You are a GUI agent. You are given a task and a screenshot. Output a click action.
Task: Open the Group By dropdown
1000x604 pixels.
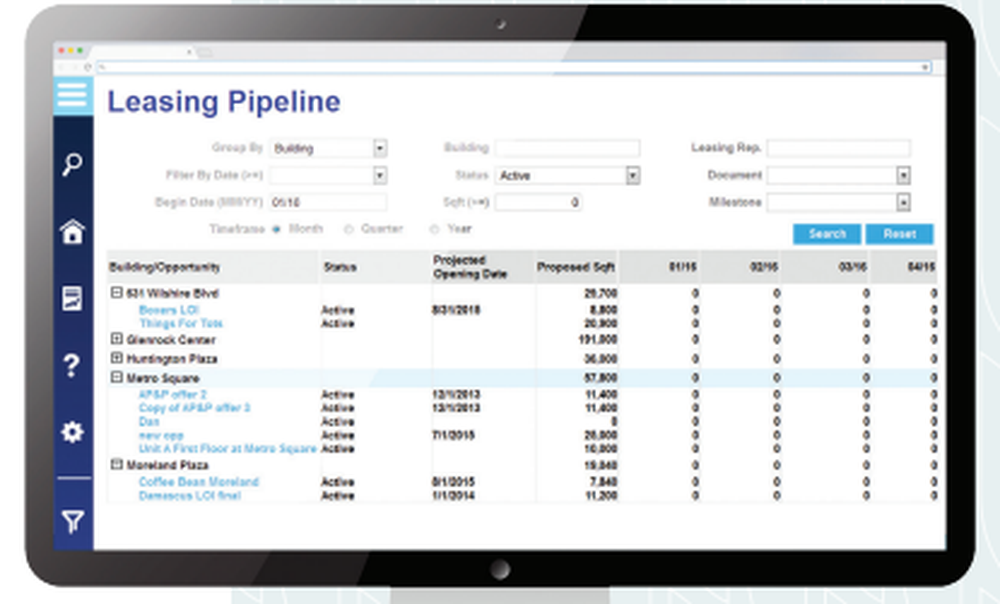click(x=379, y=147)
